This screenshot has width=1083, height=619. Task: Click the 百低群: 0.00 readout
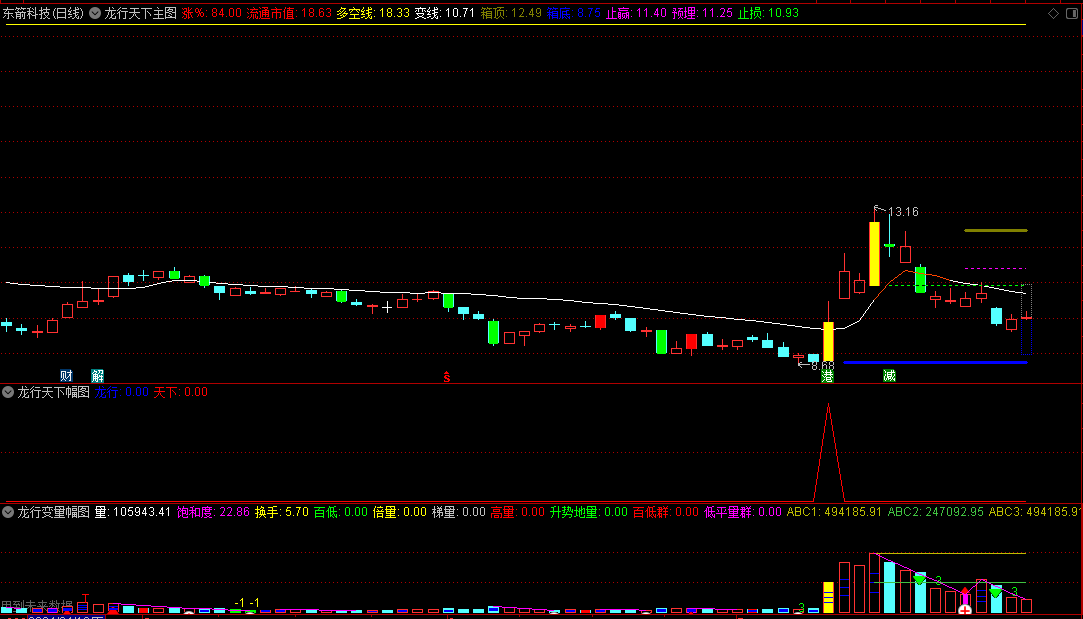tap(666, 512)
